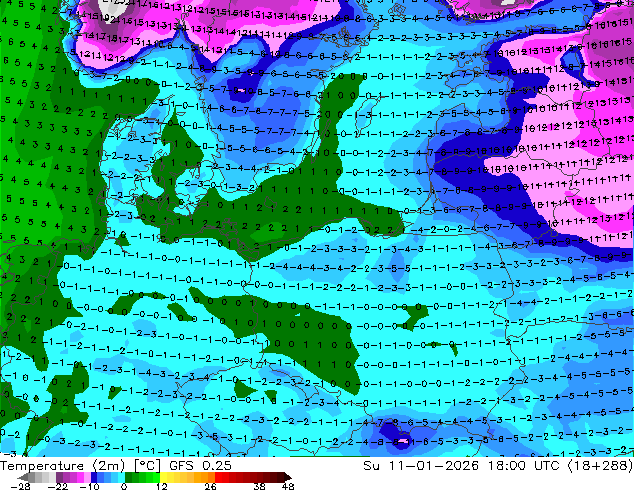Image resolution: width=634 pixels, height=490 pixels.
Task: Pick the grey left arrow legend end
Action: pyautogui.click(x=22, y=477)
